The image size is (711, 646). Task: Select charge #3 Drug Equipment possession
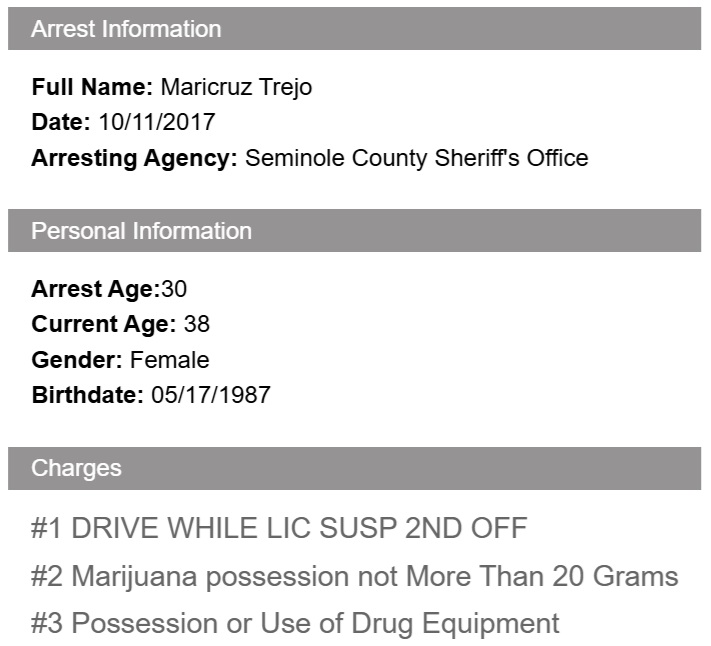[295, 624]
